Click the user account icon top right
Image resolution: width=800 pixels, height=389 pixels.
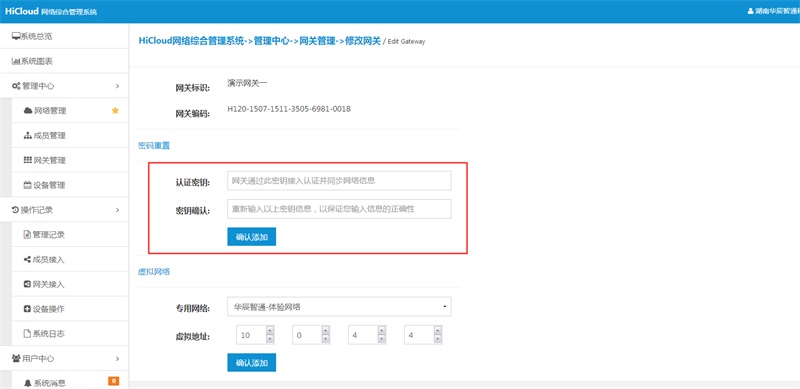[751, 11]
